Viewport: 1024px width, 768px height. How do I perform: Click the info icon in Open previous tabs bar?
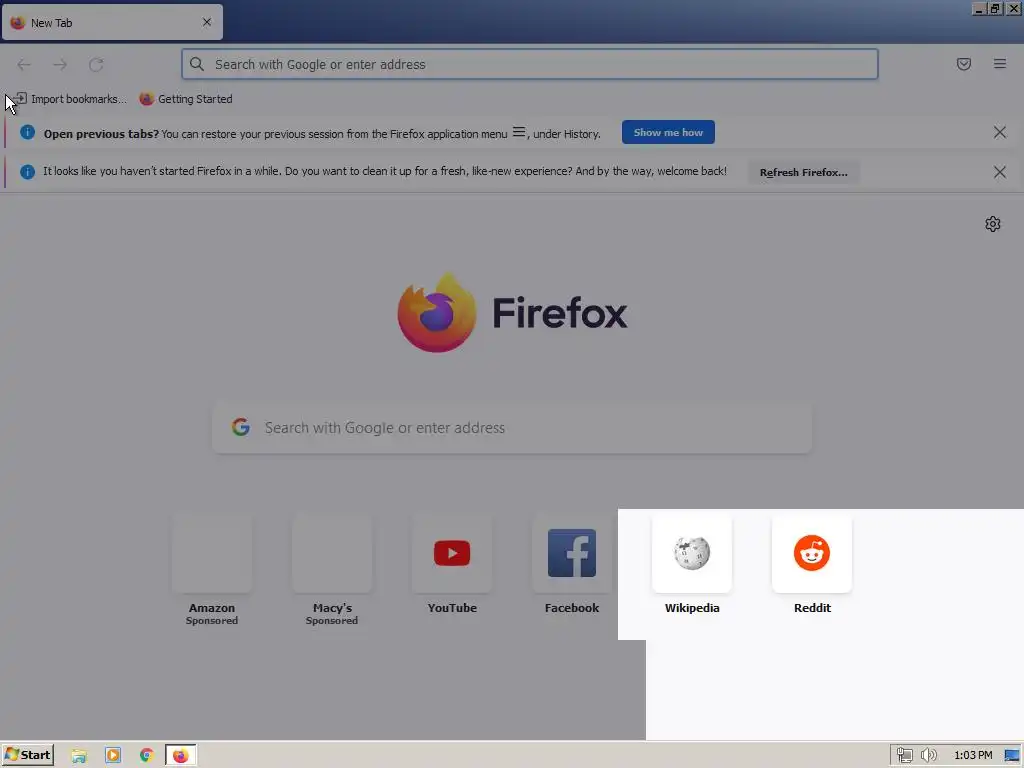click(27, 133)
